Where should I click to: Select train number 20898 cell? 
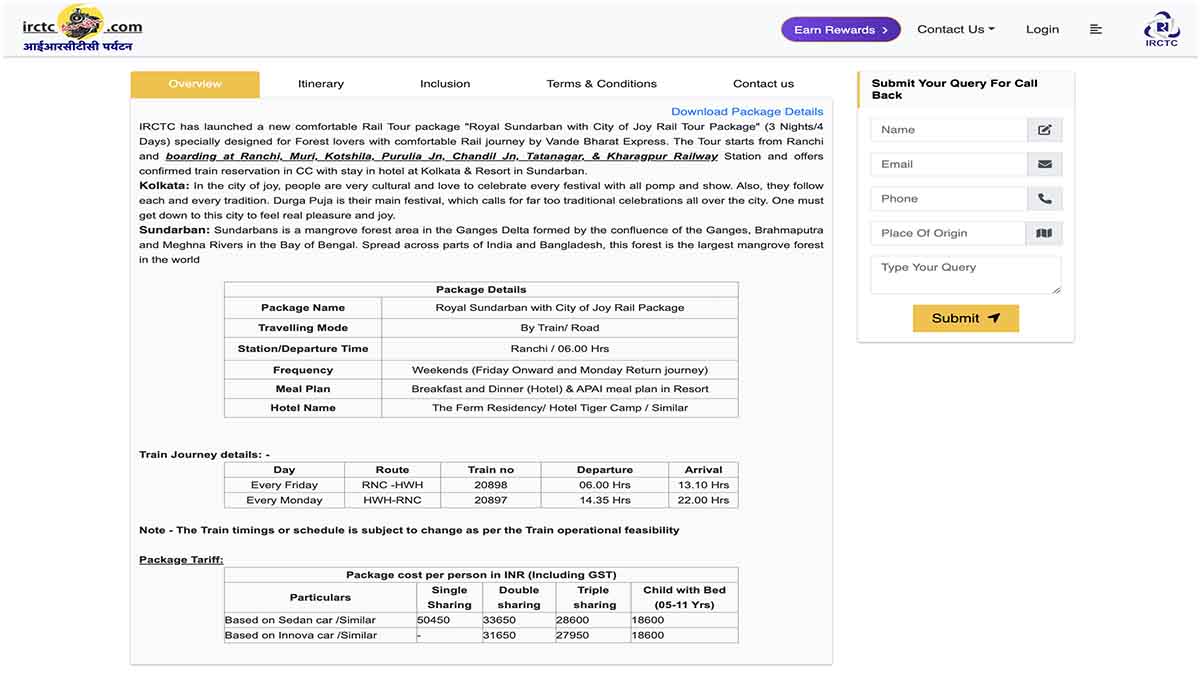click(x=491, y=485)
